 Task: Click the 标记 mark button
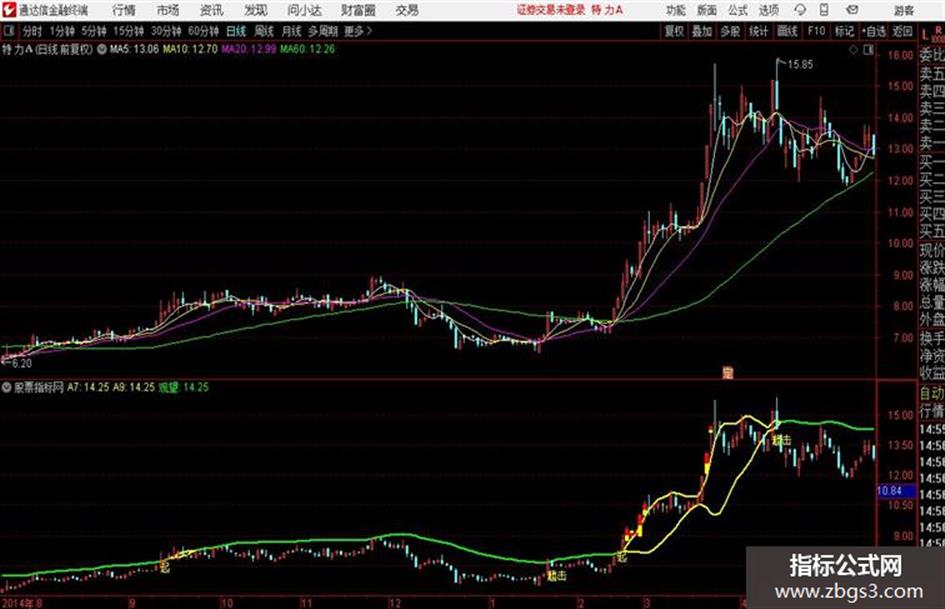coord(844,31)
